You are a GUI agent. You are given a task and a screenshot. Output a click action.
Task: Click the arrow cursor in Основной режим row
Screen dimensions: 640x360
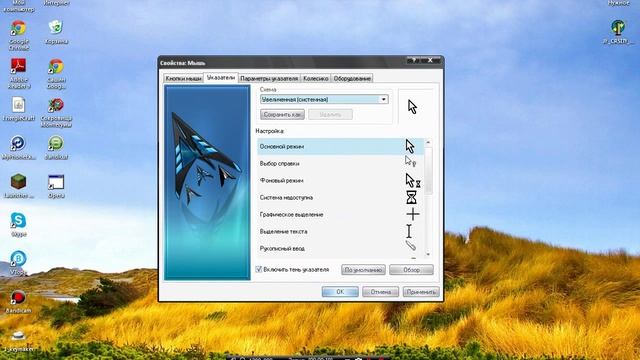point(410,146)
